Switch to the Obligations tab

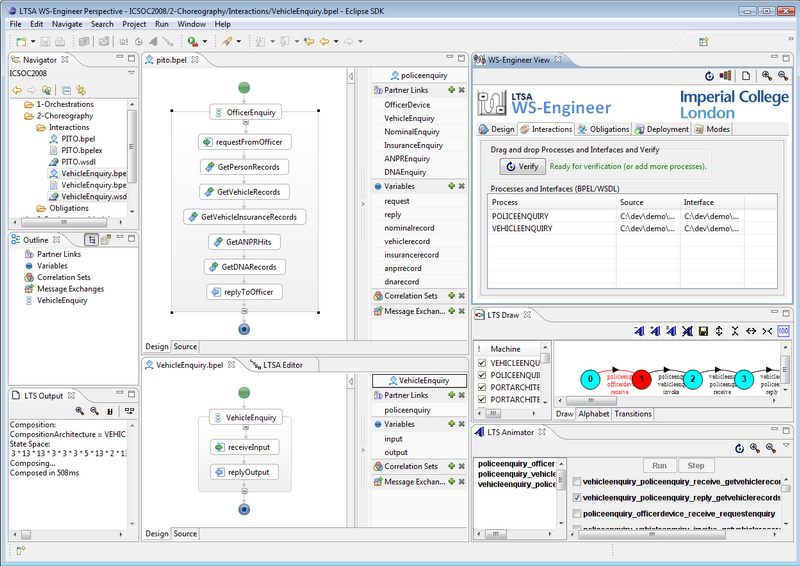click(604, 129)
